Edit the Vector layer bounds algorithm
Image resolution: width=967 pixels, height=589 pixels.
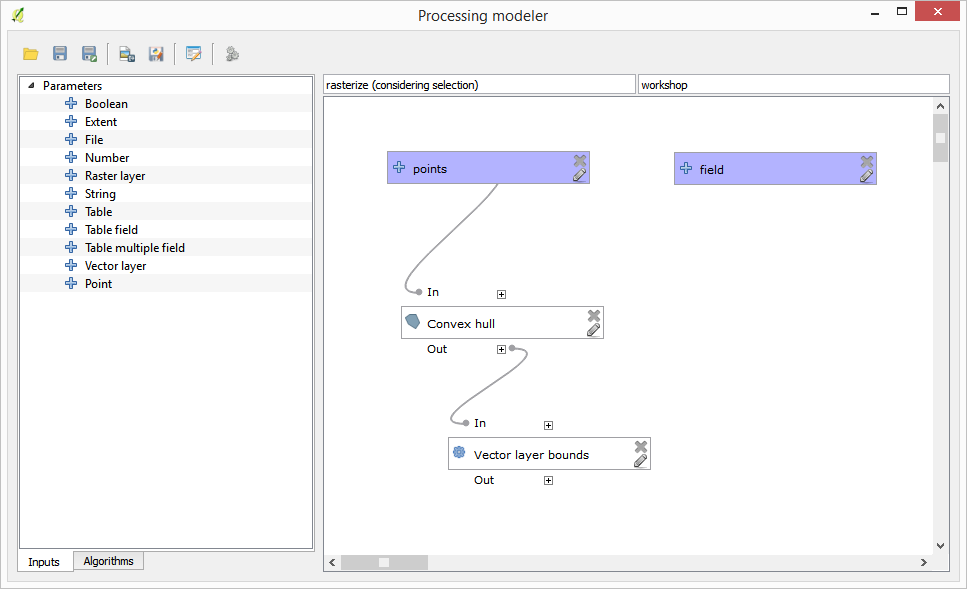click(640, 461)
